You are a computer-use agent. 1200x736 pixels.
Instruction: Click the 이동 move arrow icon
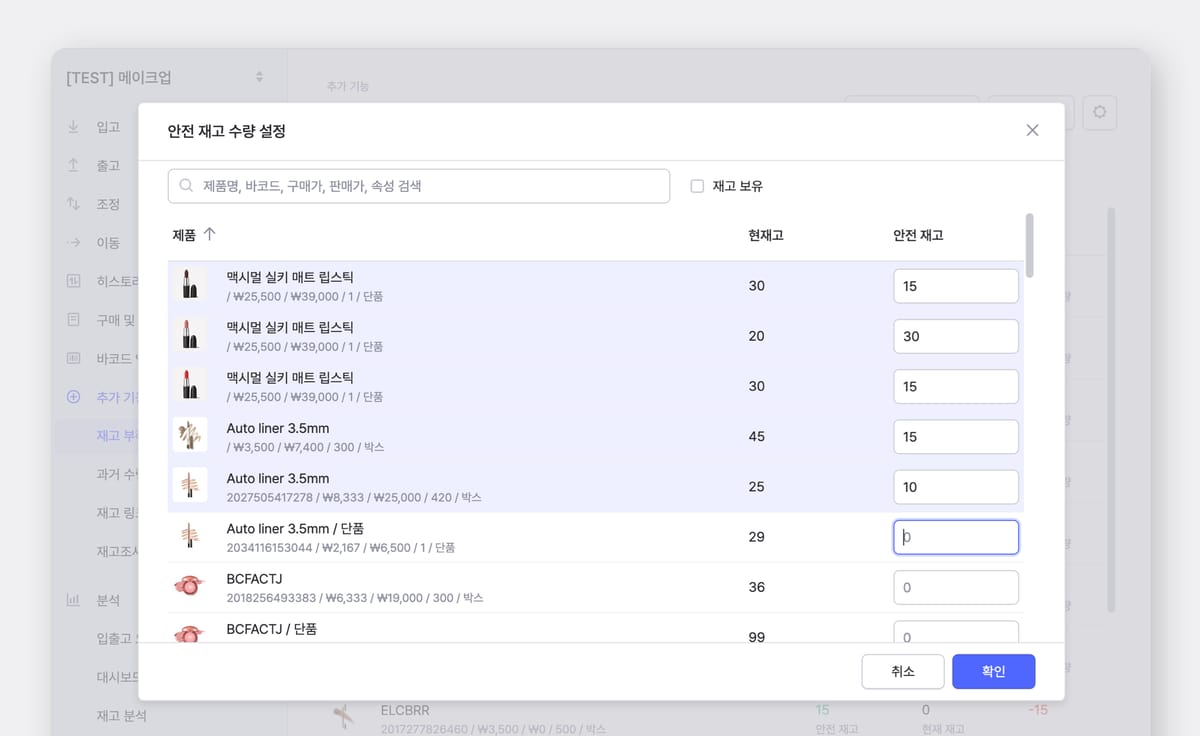[x=73, y=242]
